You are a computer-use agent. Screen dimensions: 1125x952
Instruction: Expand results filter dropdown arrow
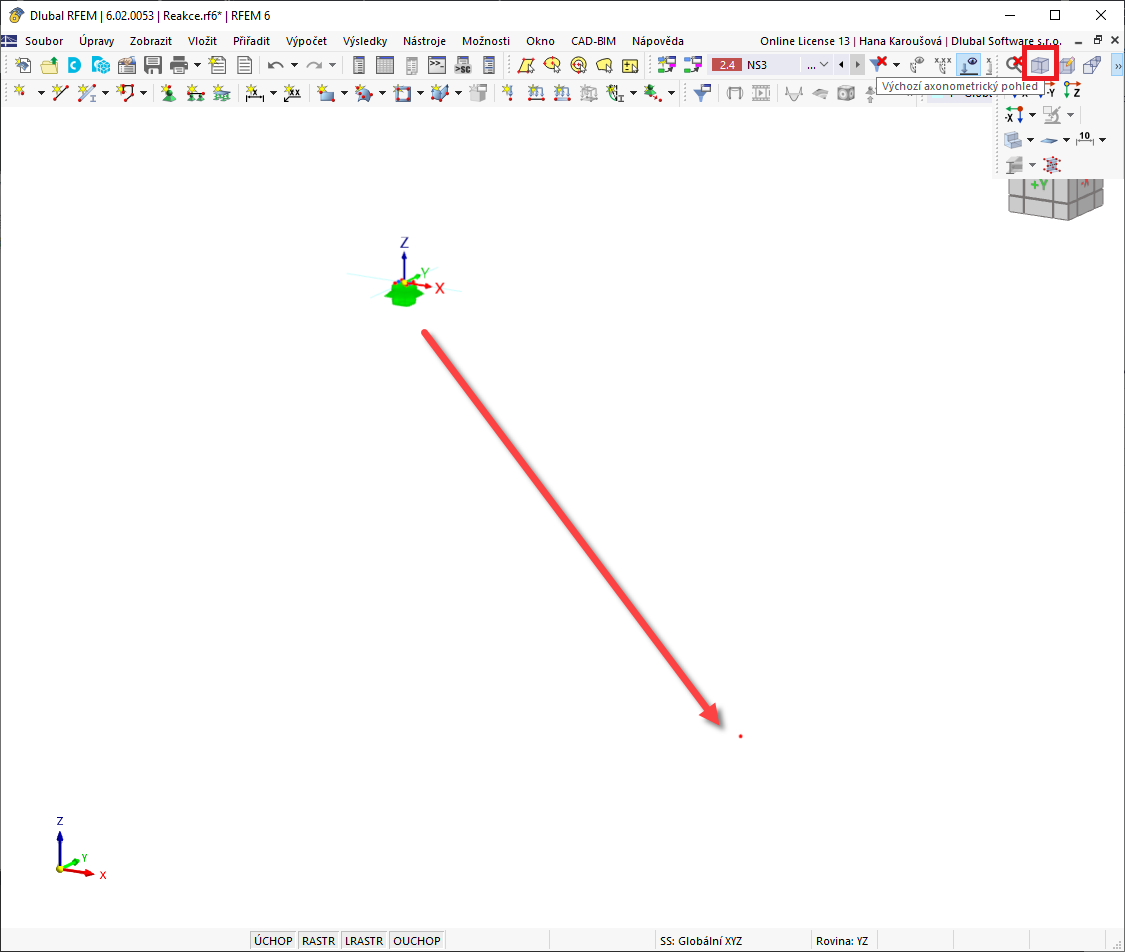(896, 65)
